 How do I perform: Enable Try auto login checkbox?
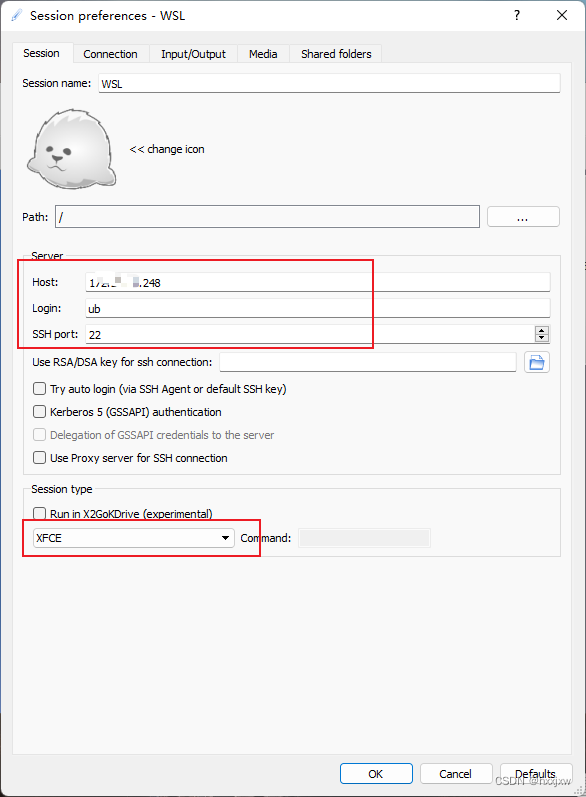[x=39, y=389]
